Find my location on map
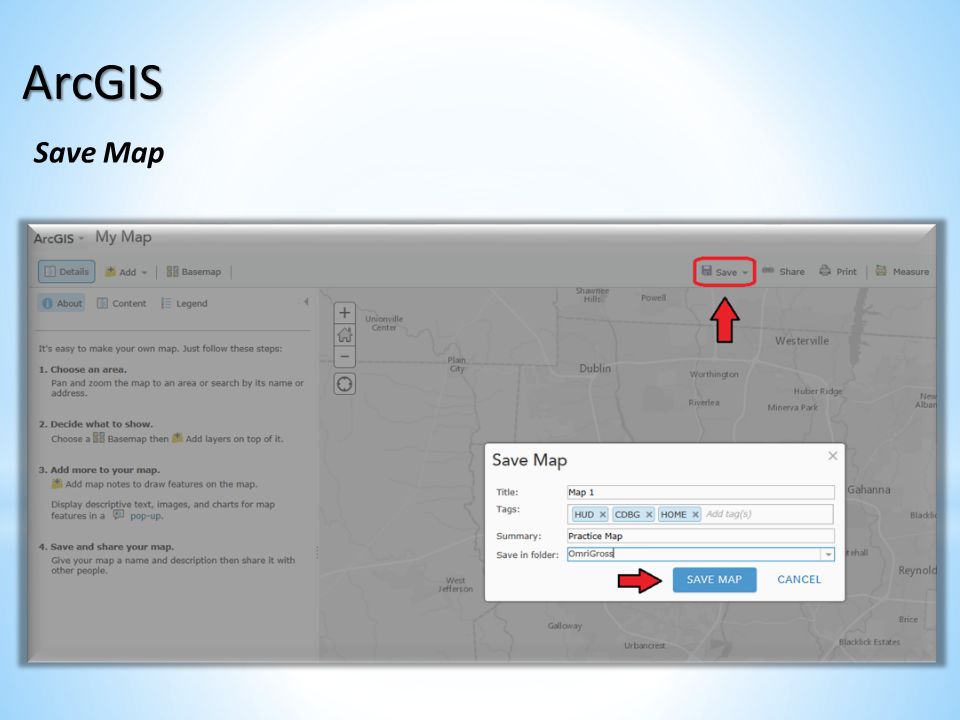This screenshot has width=960, height=720. (x=345, y=384)
